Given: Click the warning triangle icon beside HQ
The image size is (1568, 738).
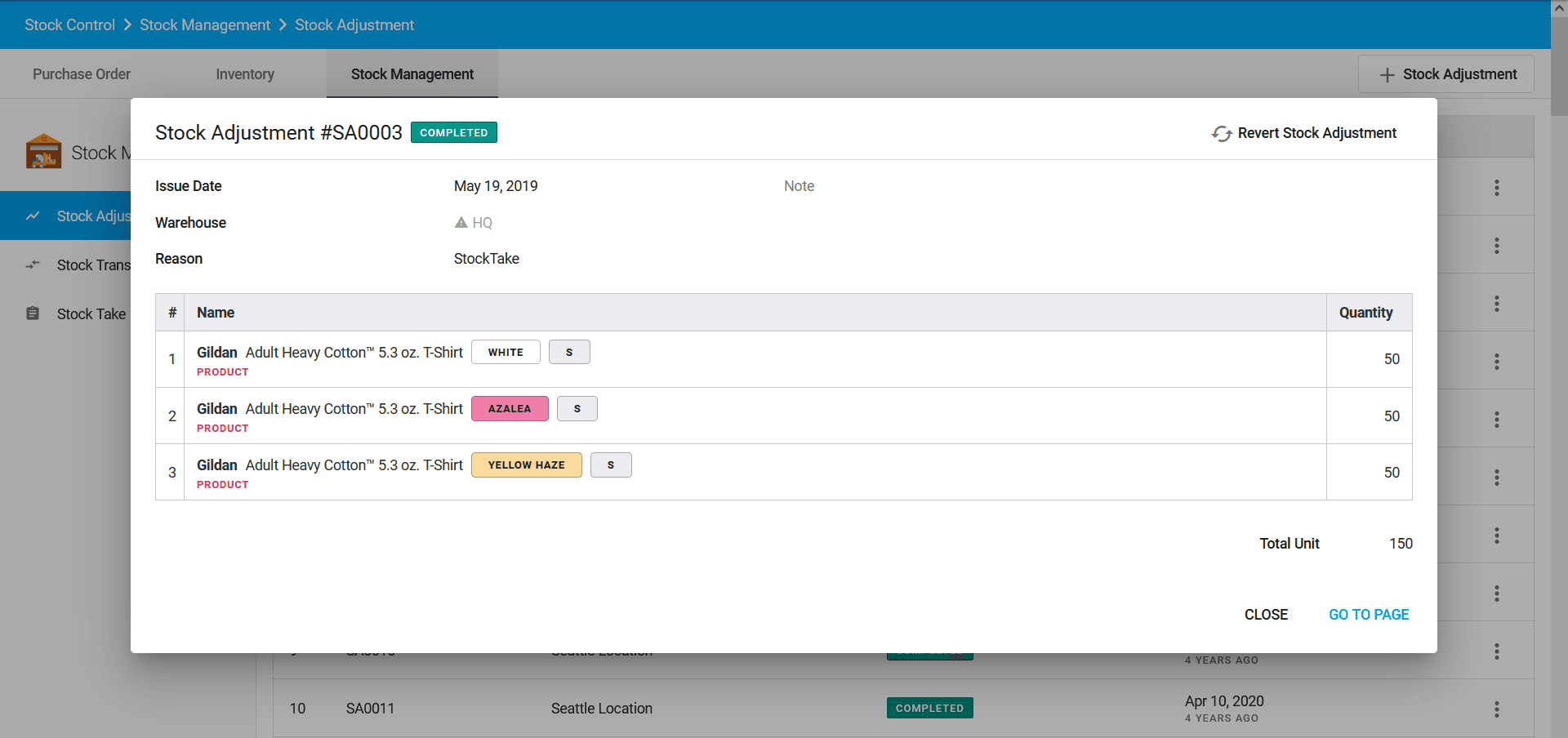Looking at the screenshot, I should [461, 222].
